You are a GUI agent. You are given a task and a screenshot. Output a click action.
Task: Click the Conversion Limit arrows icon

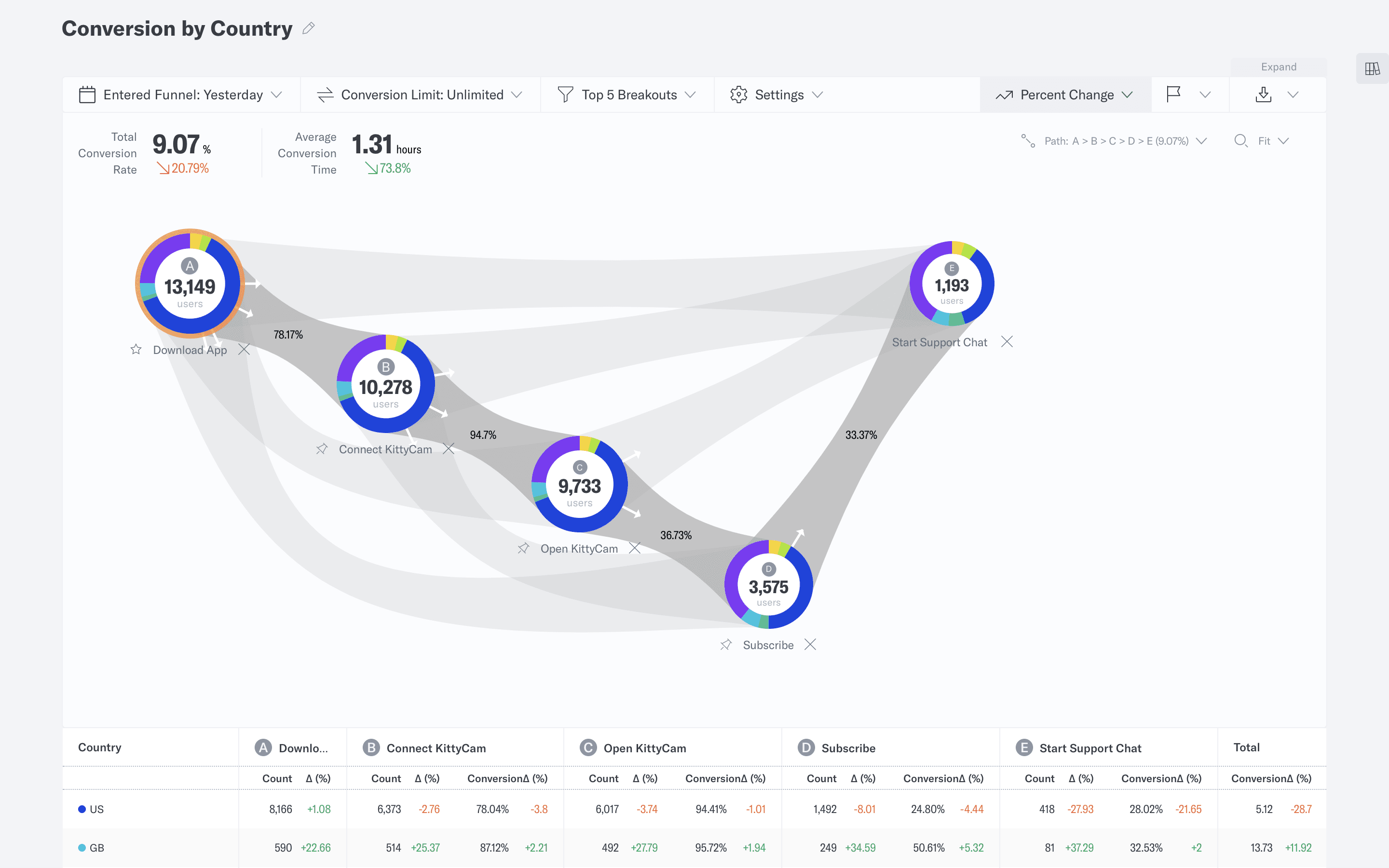(x=326, y=95)
